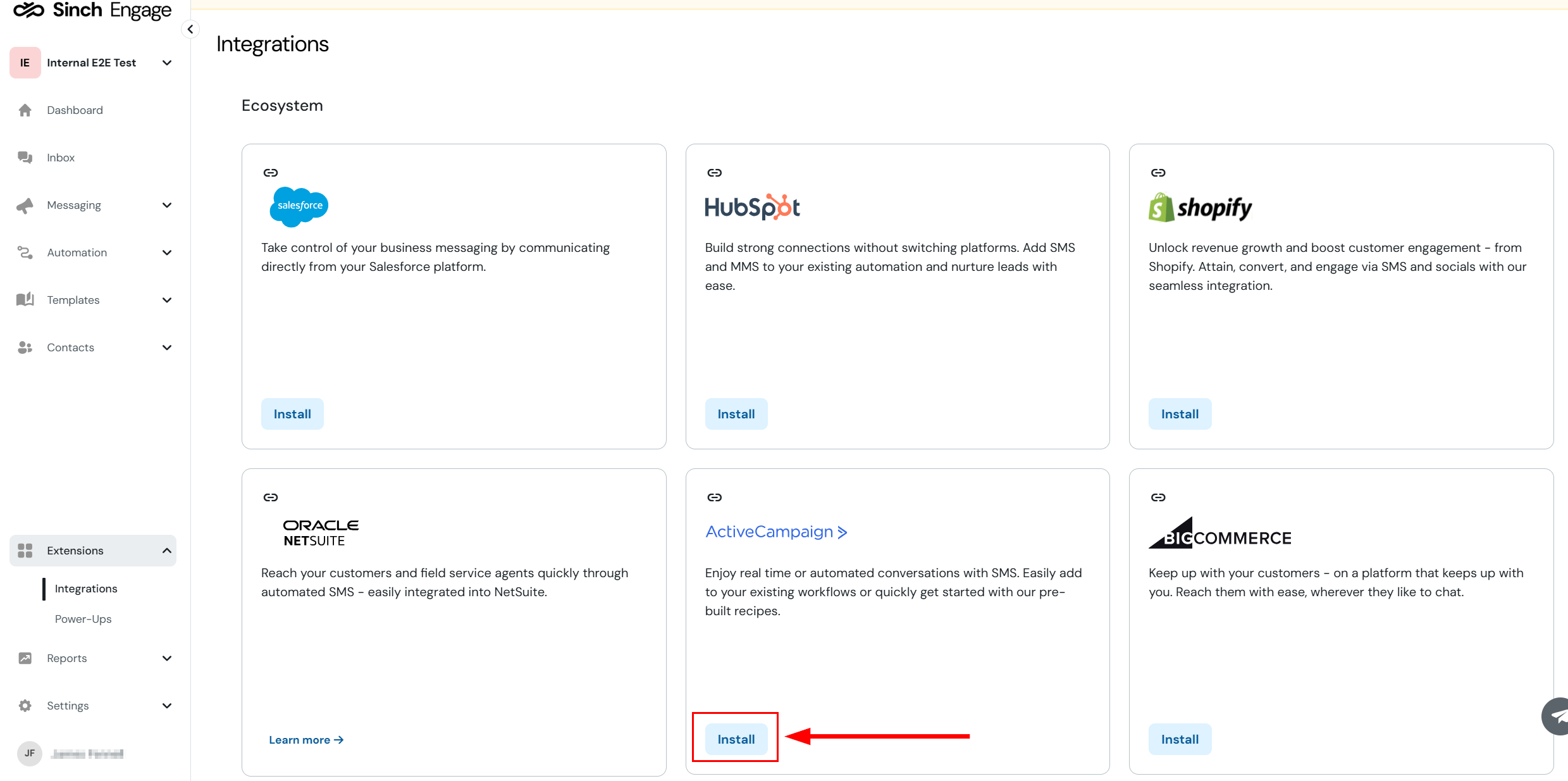Click Learn more on Oracle NetSuite card

tap(306, 740)
